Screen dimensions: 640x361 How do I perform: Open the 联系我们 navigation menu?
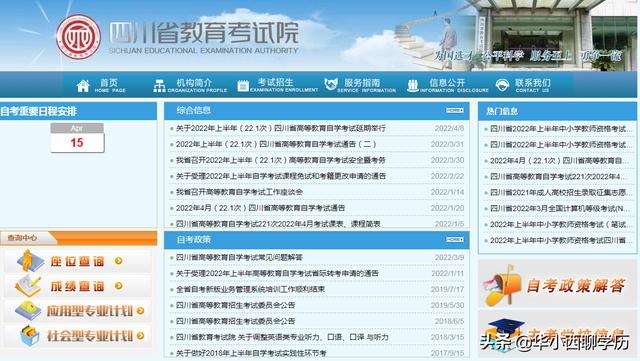533,85
